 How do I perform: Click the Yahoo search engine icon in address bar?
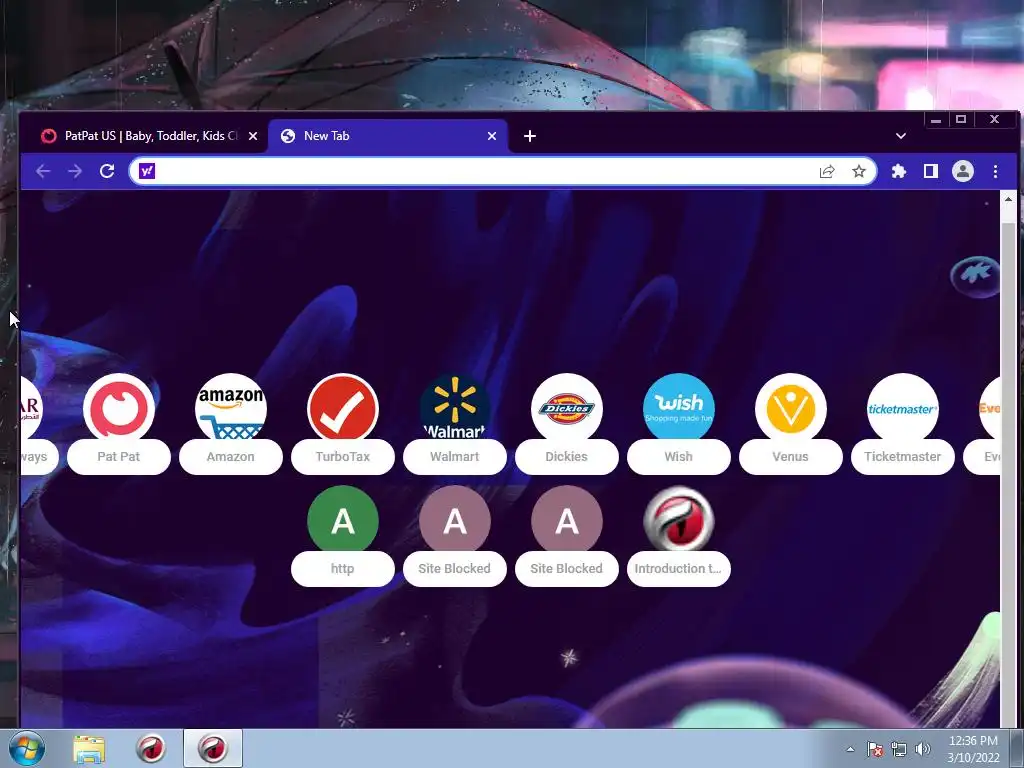pos(147,171)
